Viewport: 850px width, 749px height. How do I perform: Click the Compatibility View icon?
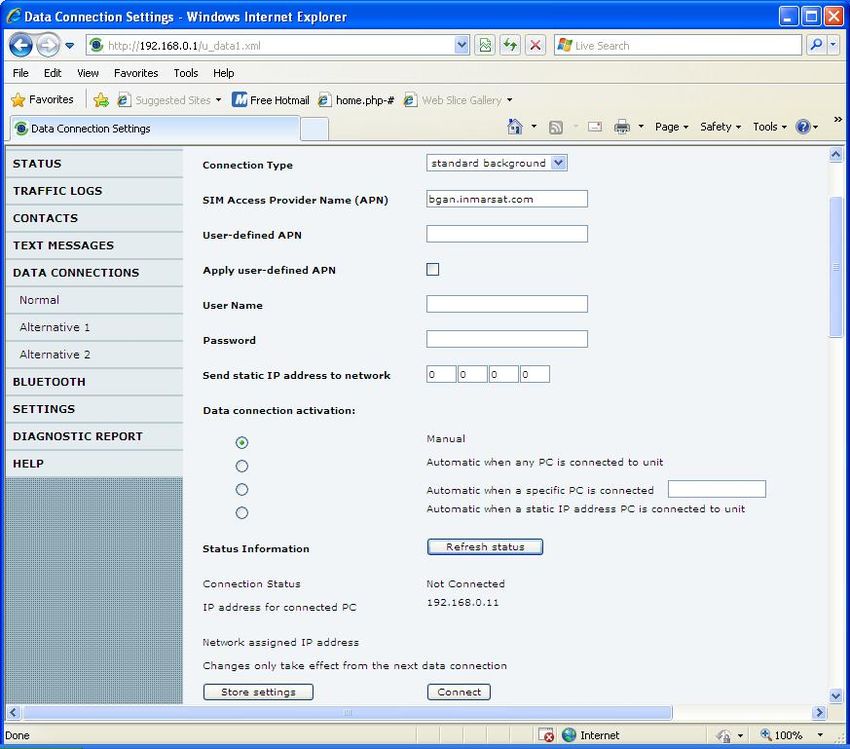[x=485, y=46]
